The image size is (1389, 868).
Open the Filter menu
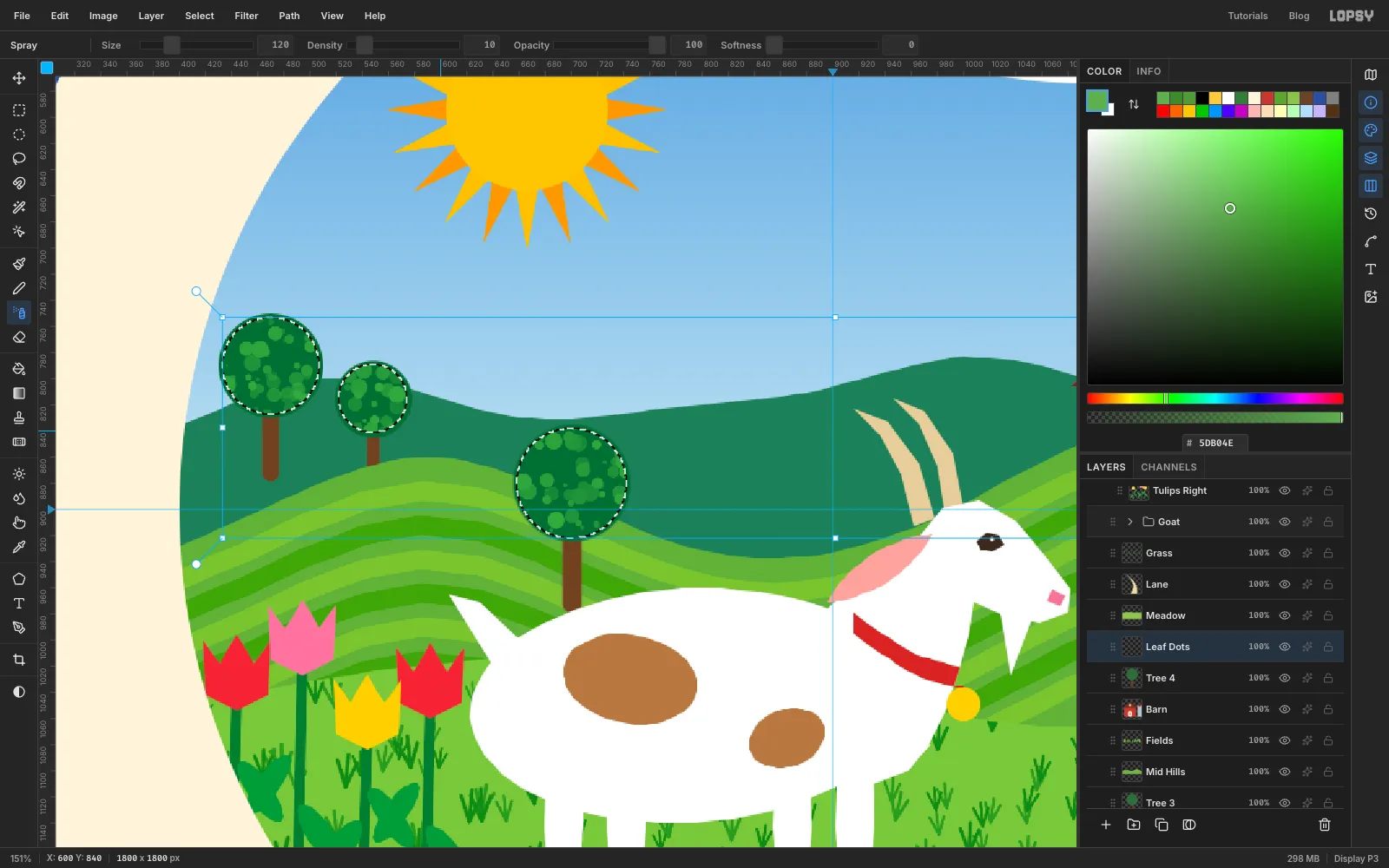click(247, 16)
